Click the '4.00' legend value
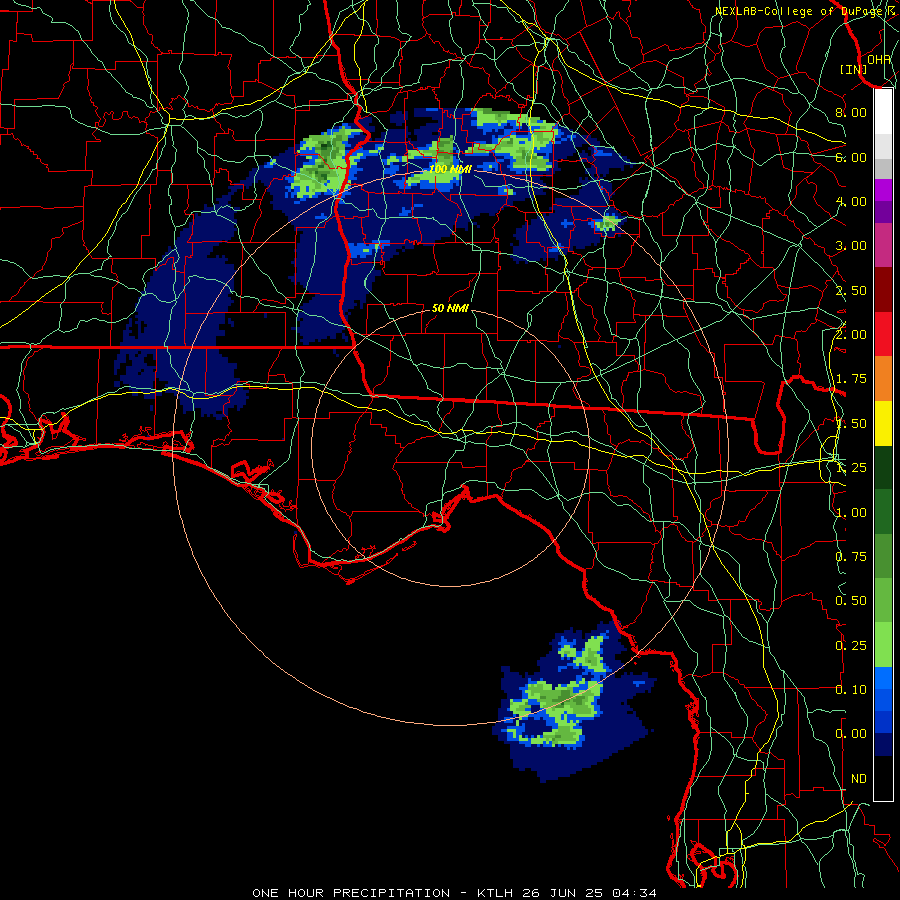The width and height of the screenshot is (900, 900). point(851,201)
